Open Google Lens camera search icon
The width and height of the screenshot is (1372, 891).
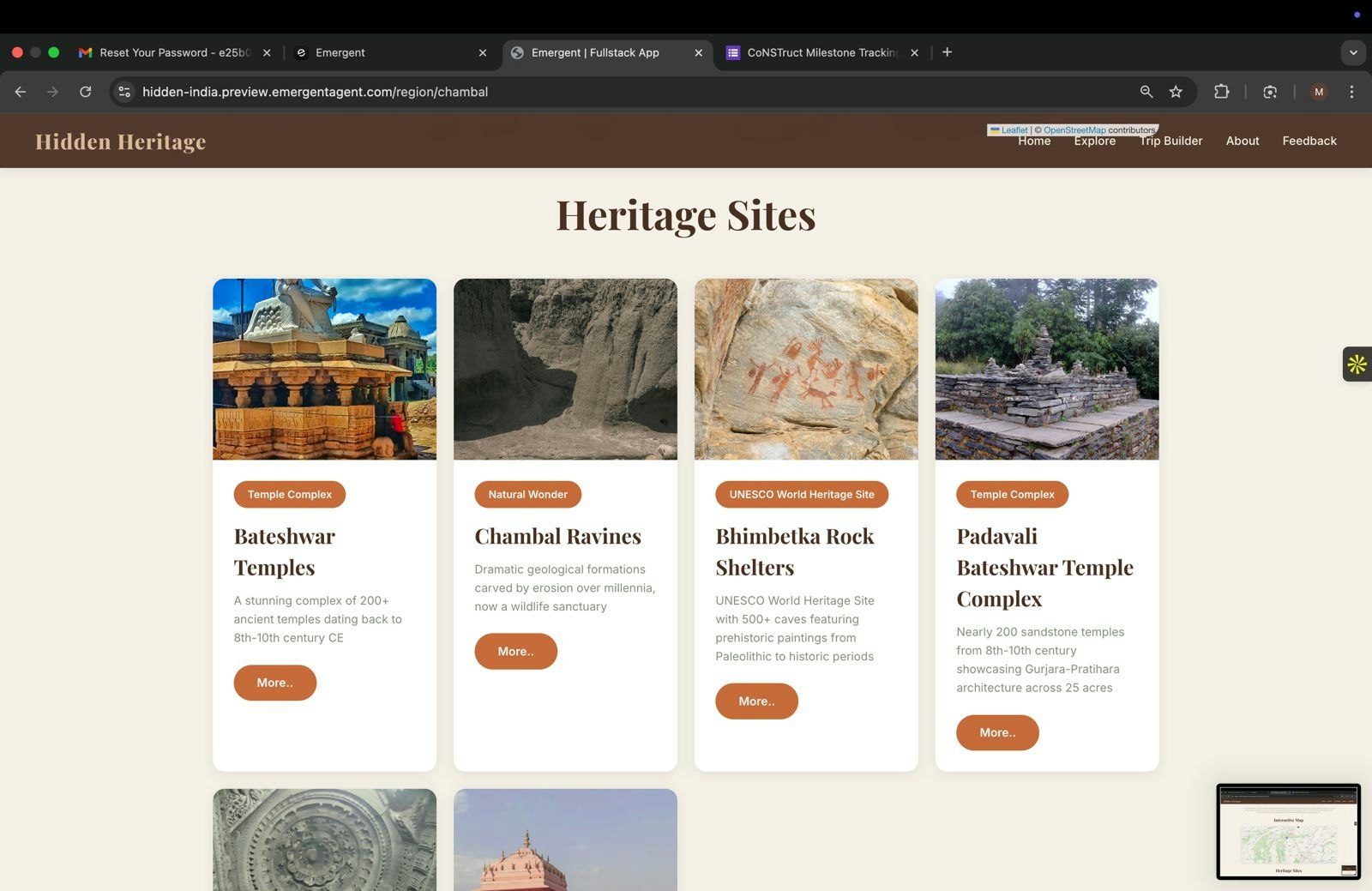pyautogui.click(x=1270, y=92)
